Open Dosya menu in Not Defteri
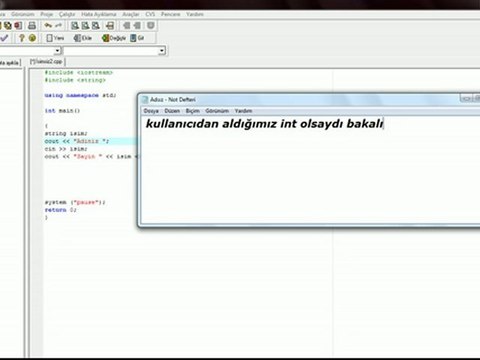The image size is (480, 360). point(151,111)
